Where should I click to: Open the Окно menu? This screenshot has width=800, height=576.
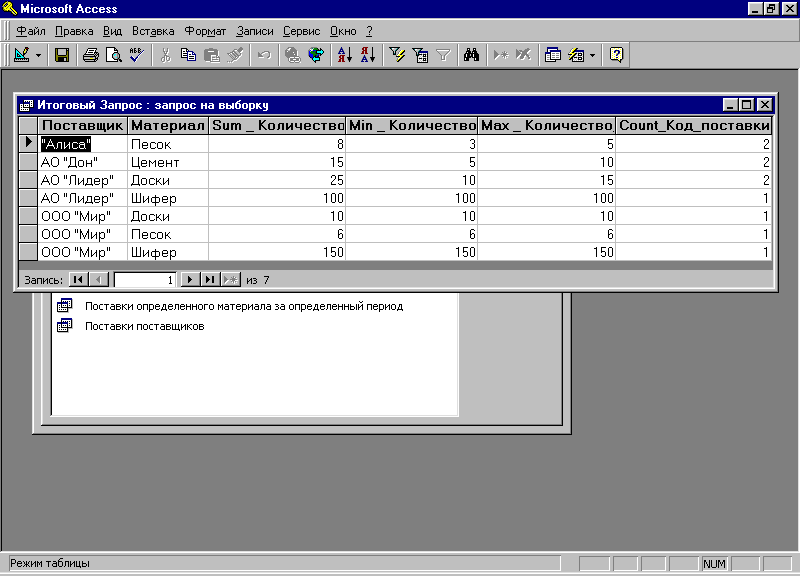(343, 31)
